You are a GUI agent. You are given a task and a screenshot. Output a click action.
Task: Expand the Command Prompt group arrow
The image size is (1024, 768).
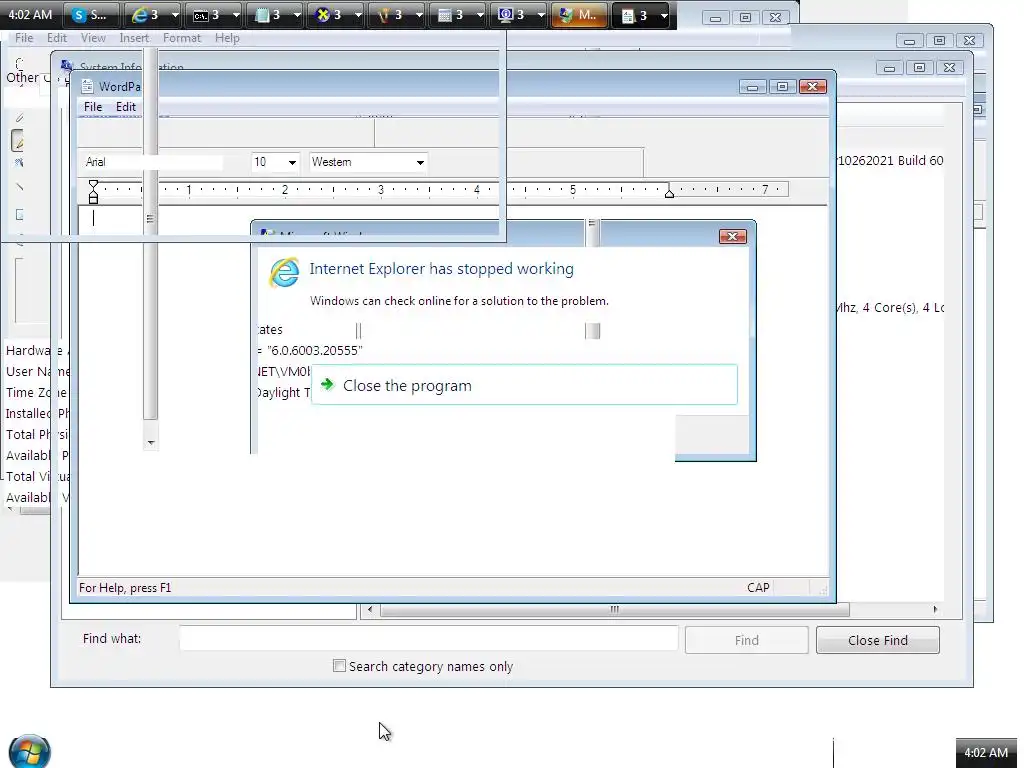236,15
